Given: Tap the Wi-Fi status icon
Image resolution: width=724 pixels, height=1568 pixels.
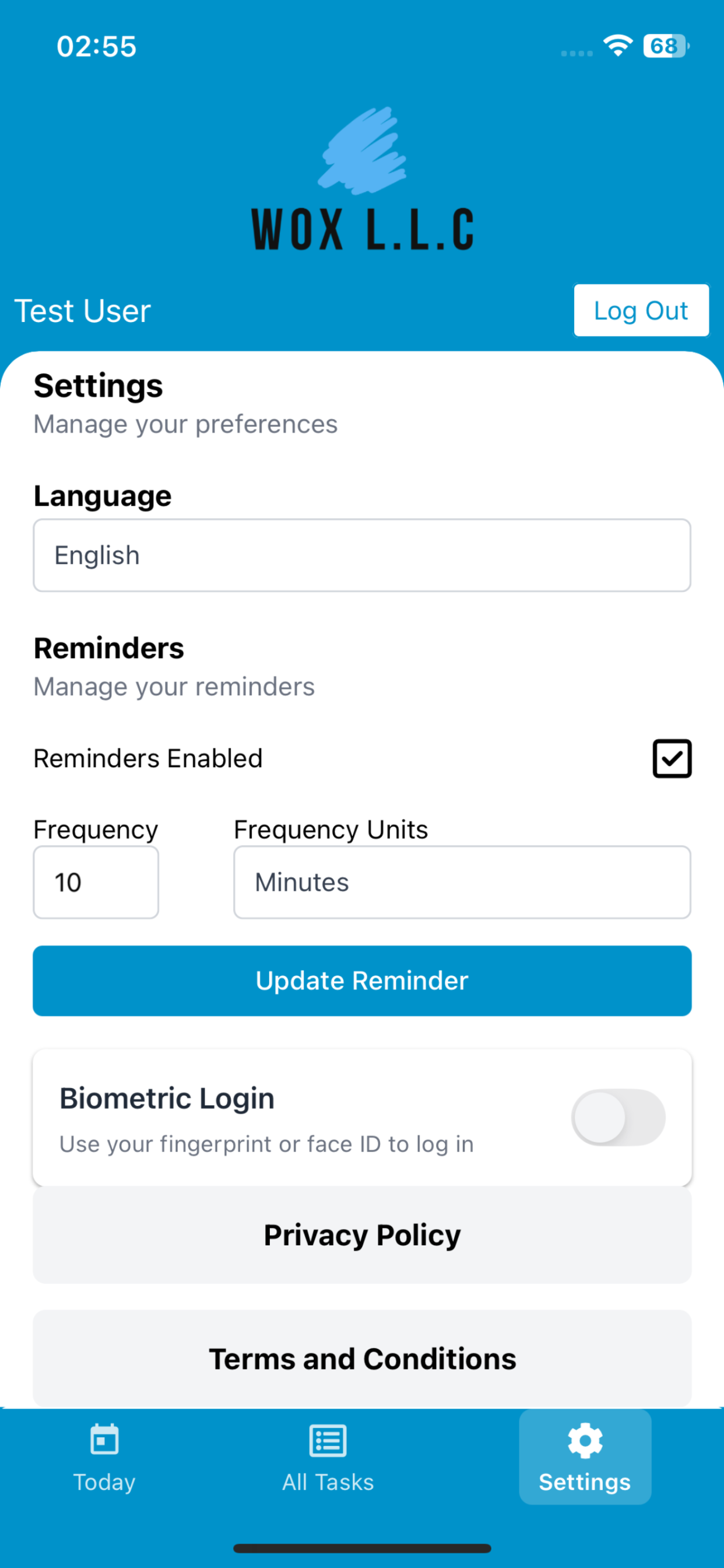Looking at the screenshot, I should tap(617, 45).
